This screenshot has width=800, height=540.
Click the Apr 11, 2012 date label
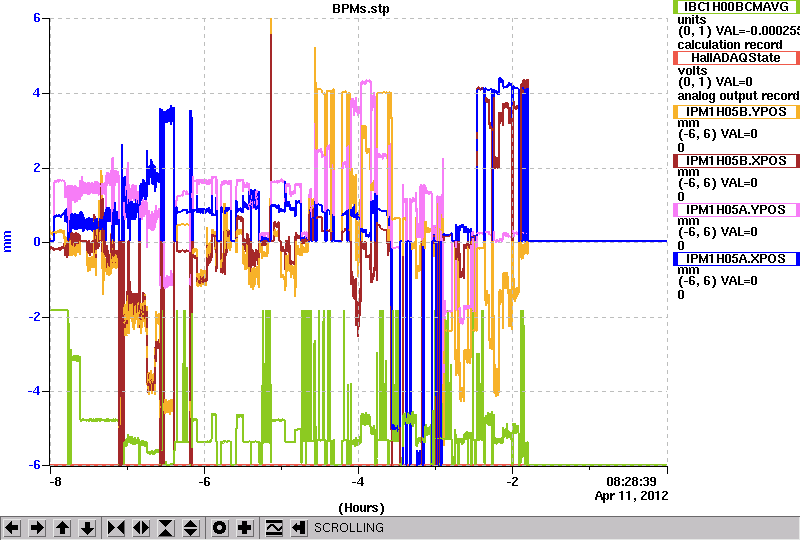tap(631, 496)
